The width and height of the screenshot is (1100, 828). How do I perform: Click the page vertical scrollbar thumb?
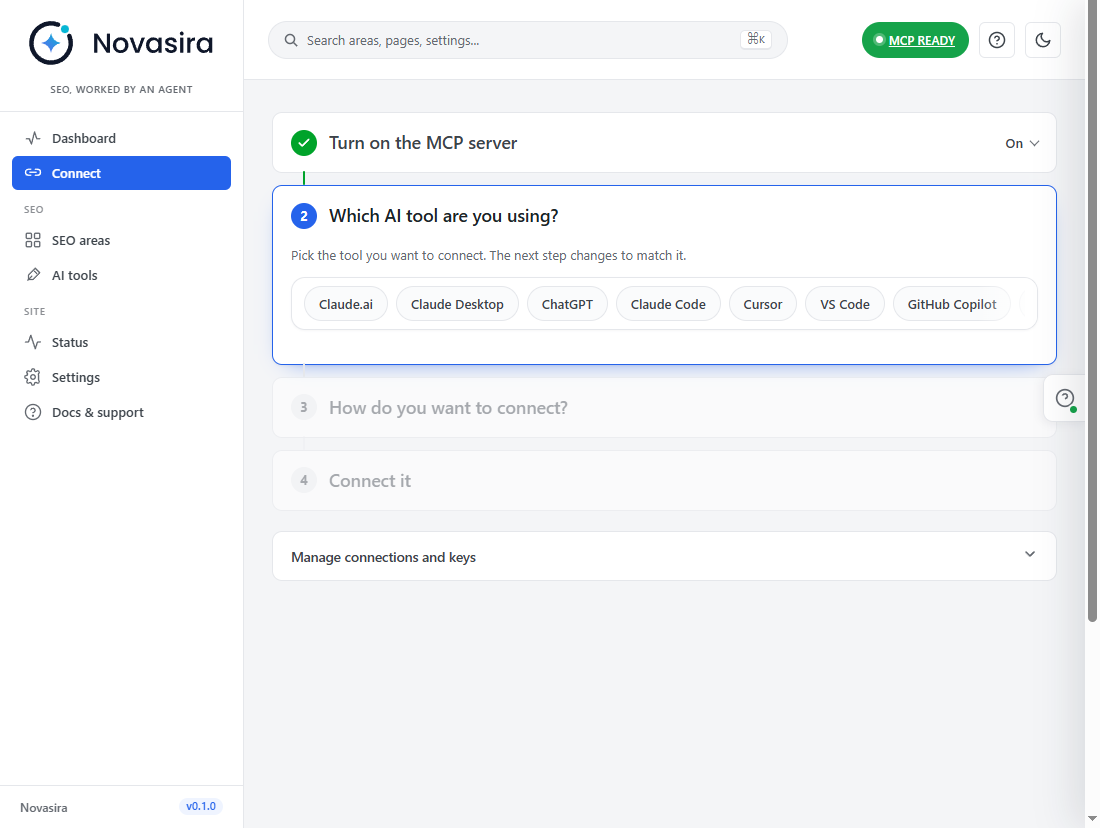tap(1092, 311)
